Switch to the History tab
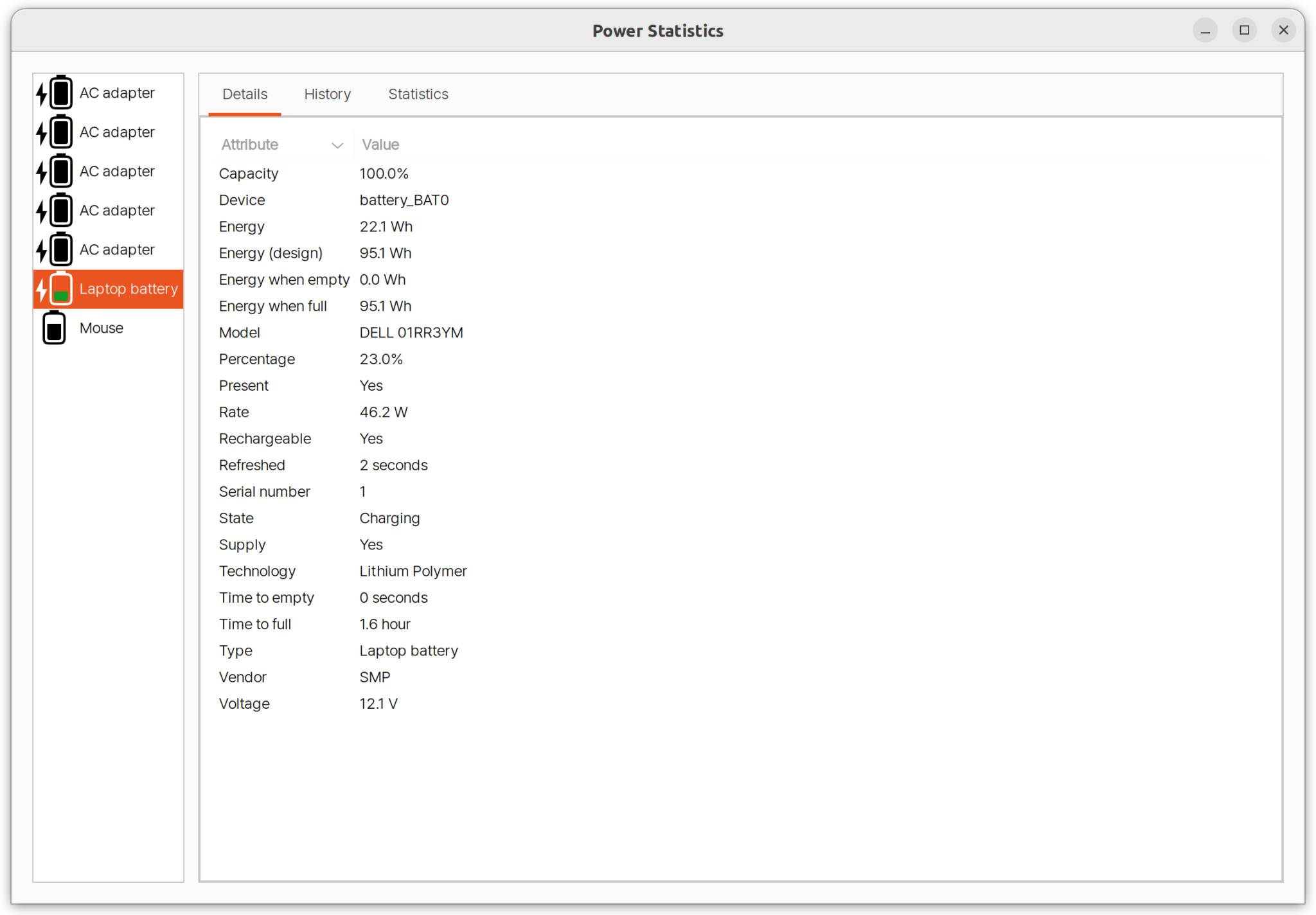Screen dimensions: 1316x915 click(327, 94)
